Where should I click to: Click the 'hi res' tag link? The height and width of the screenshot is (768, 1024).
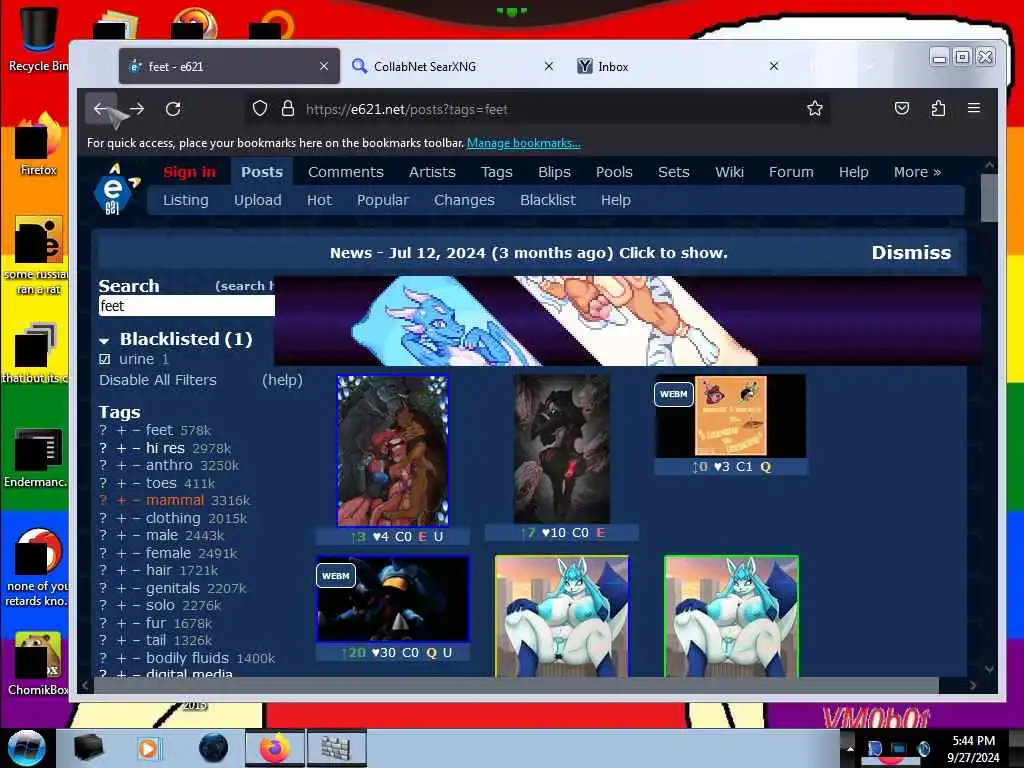[165, 448]
